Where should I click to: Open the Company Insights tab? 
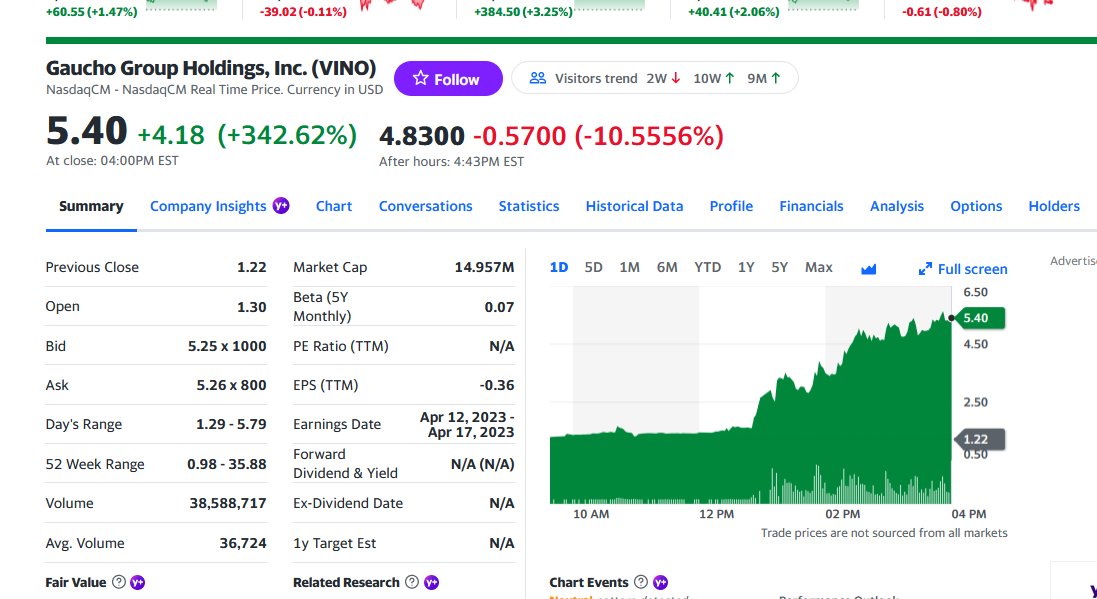point(208,206)
